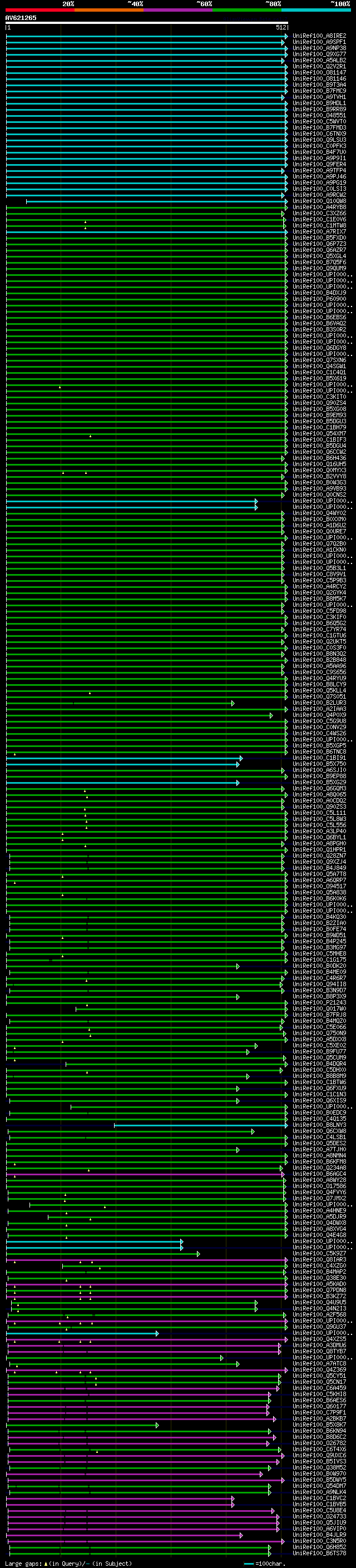Open hit UniRef100_O81146

coord(319,78)
